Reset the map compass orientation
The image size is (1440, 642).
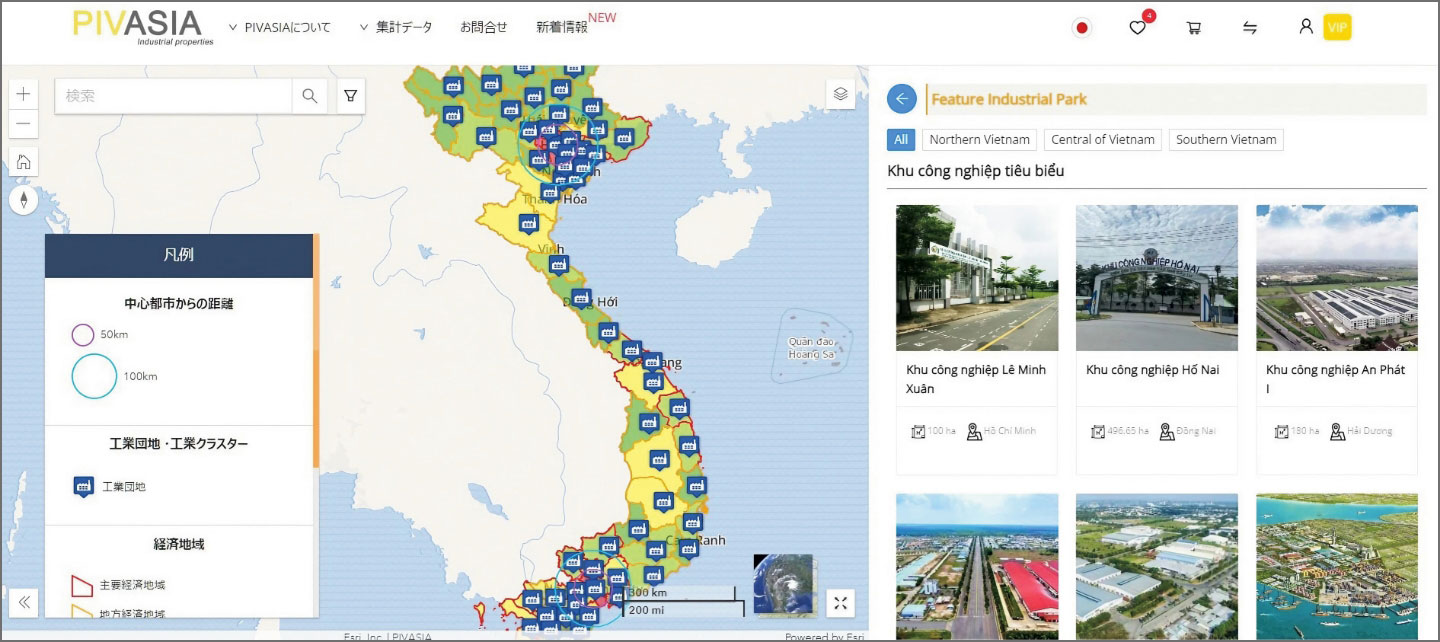[23, 200]
